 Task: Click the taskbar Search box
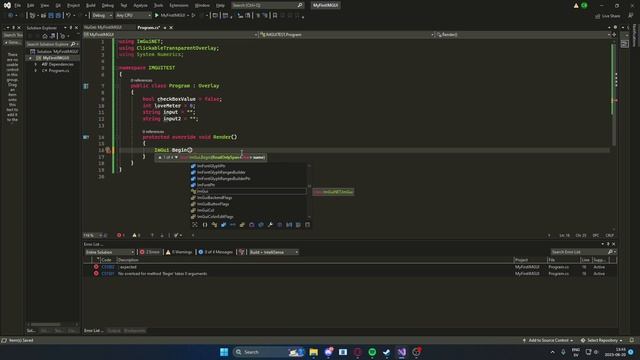[x=269, y=352]
